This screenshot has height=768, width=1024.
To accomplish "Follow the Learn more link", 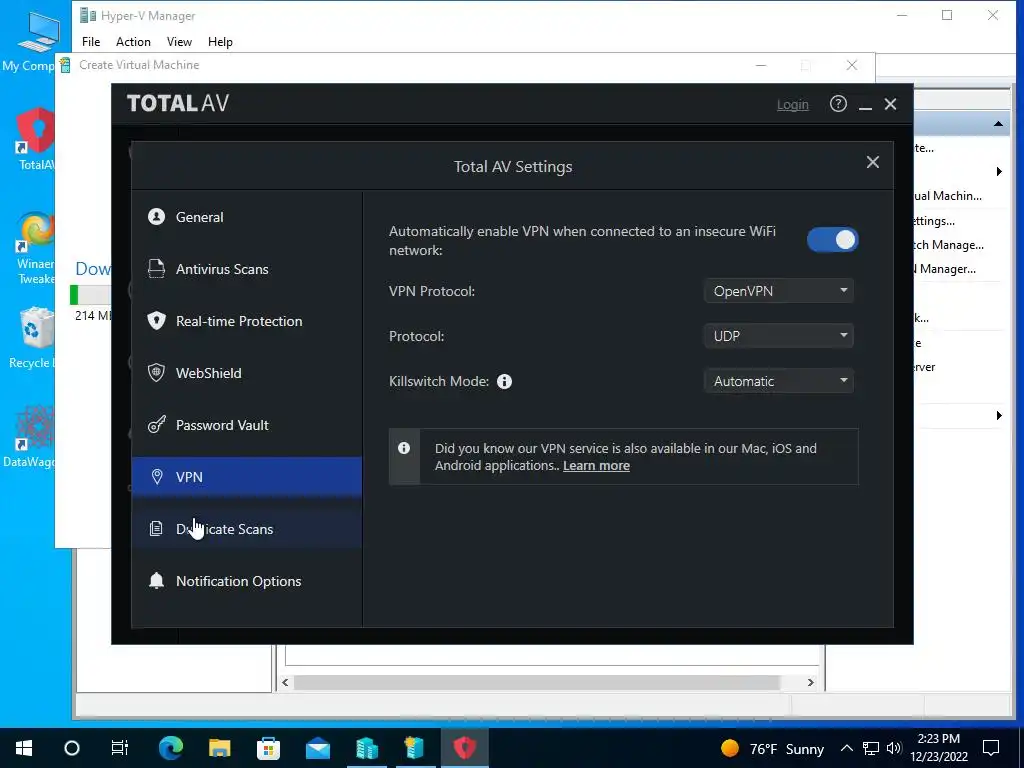I will click(x=596, y=466).
